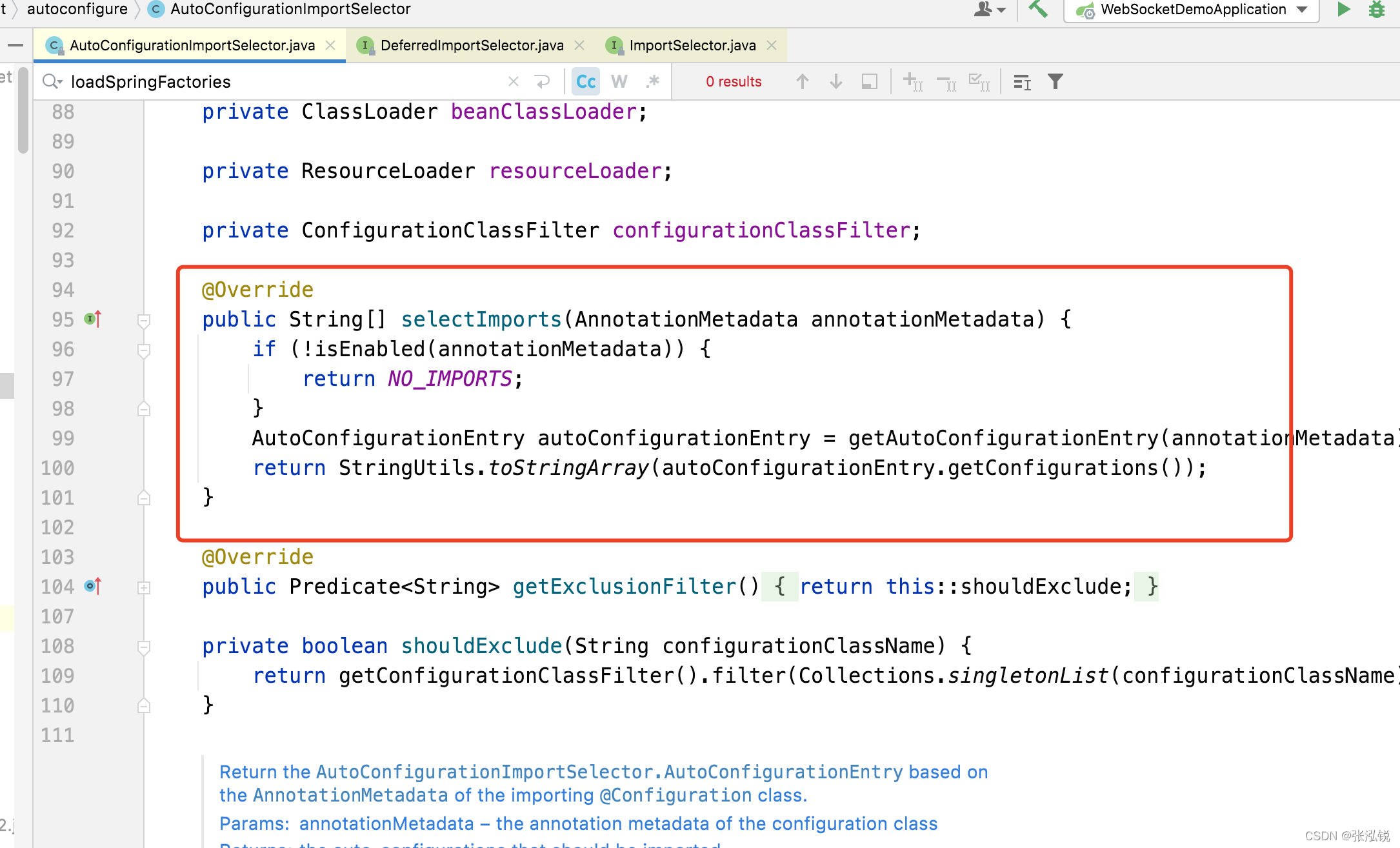This screenshot has width=1400, height=848.
Task: Go to previous search occurrence arrow
Action: pos(802,82)
